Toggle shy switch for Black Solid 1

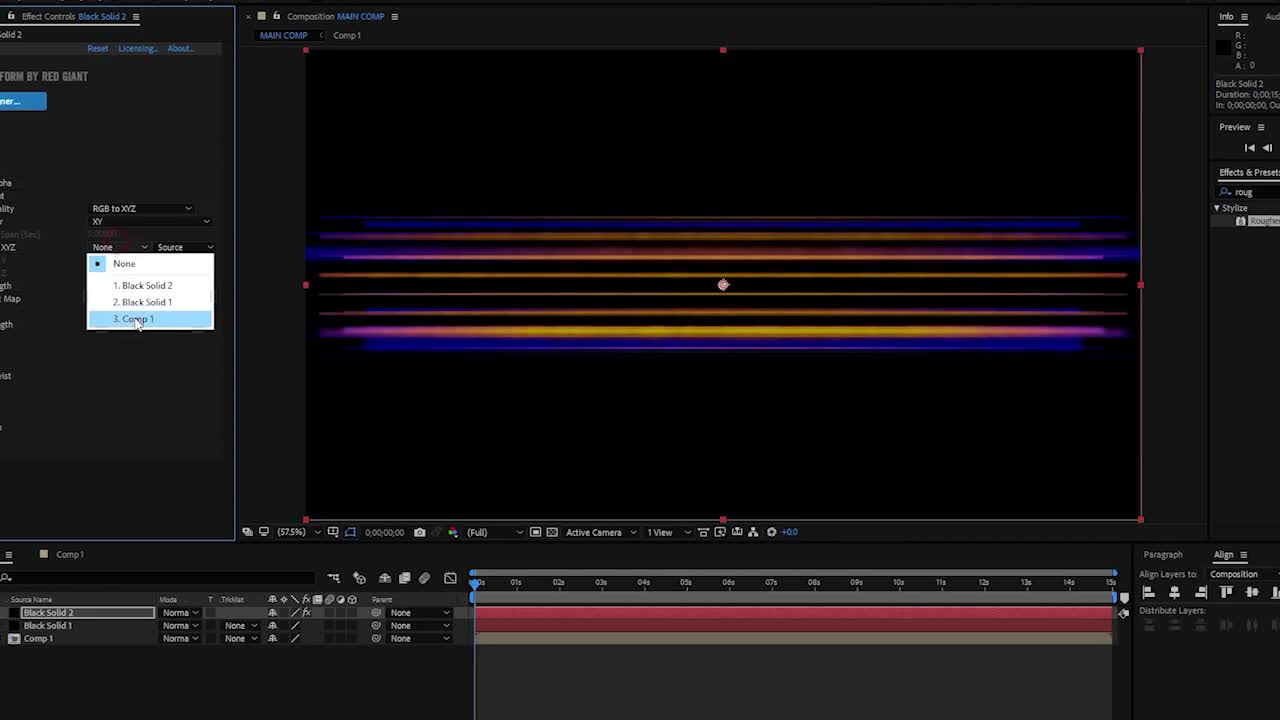click(x=272, y=626)
